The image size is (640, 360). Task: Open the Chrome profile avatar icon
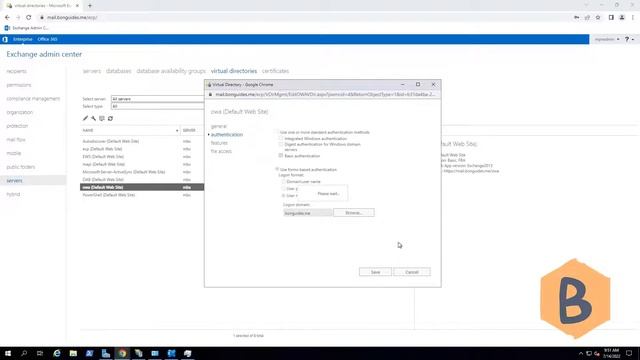622,18
